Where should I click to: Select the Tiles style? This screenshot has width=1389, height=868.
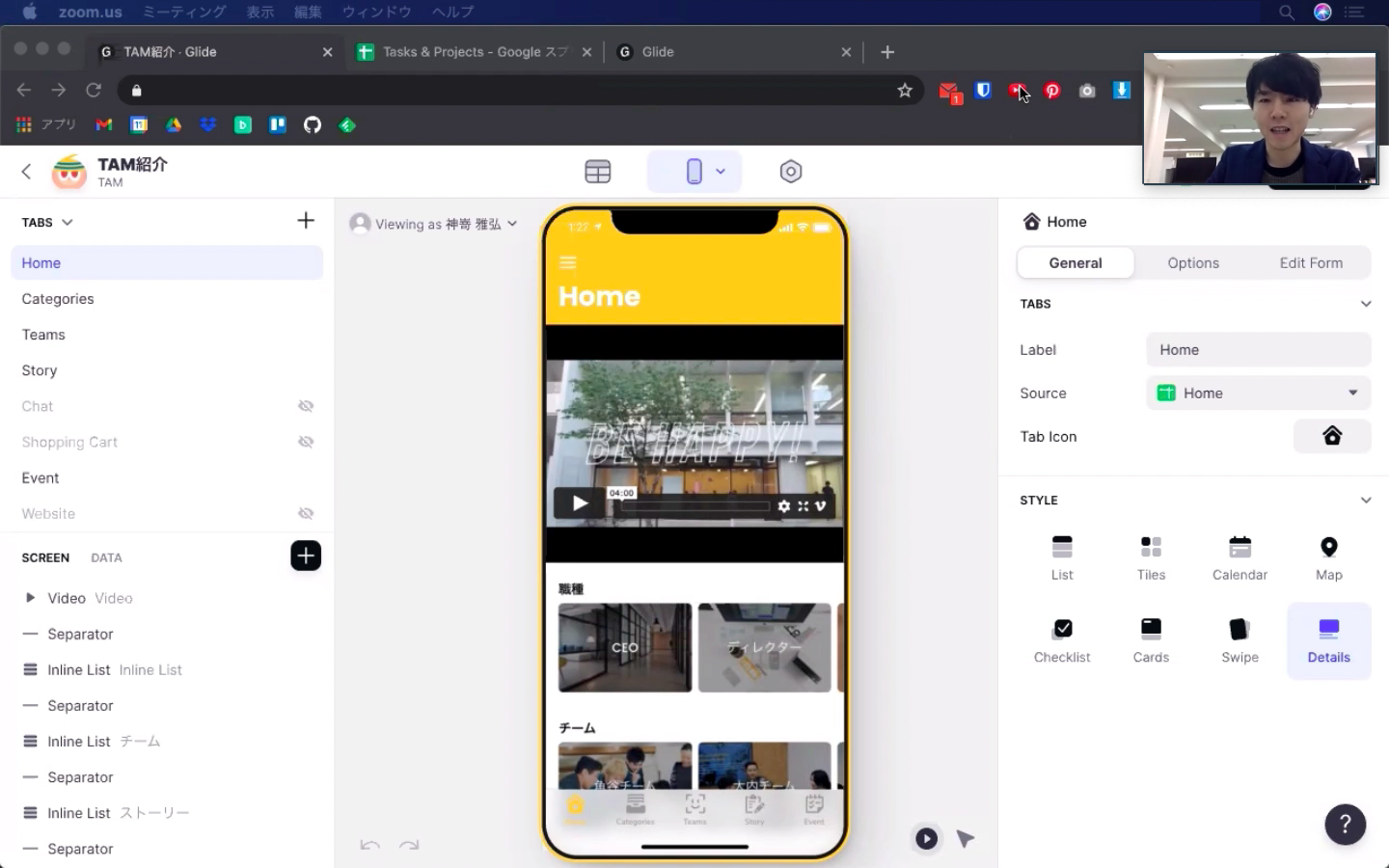tap(1151, 558)
